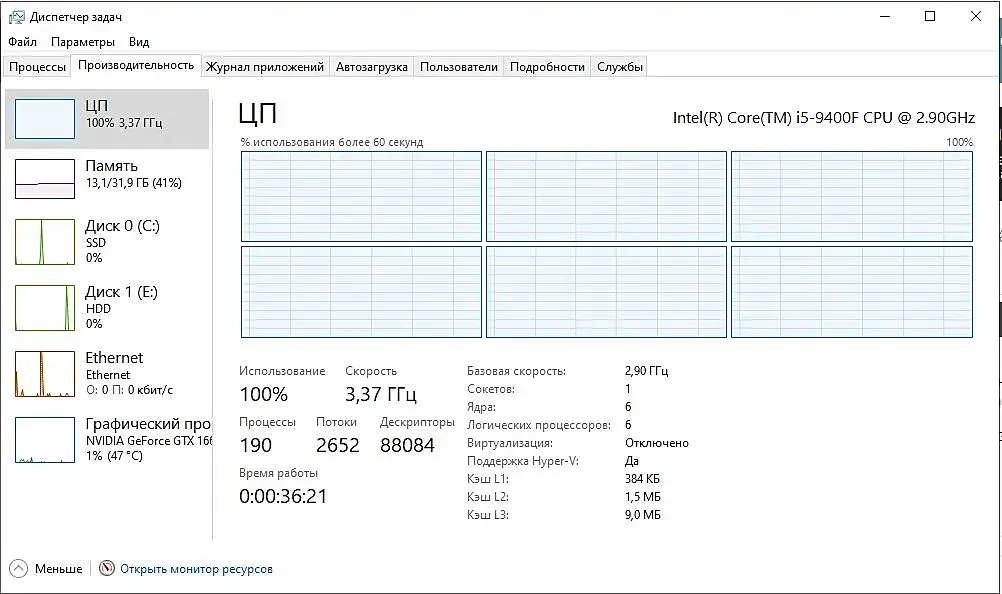
Task: Click the Кэш L3 value 9,0 МБ
Action: [x=642, y=515]
